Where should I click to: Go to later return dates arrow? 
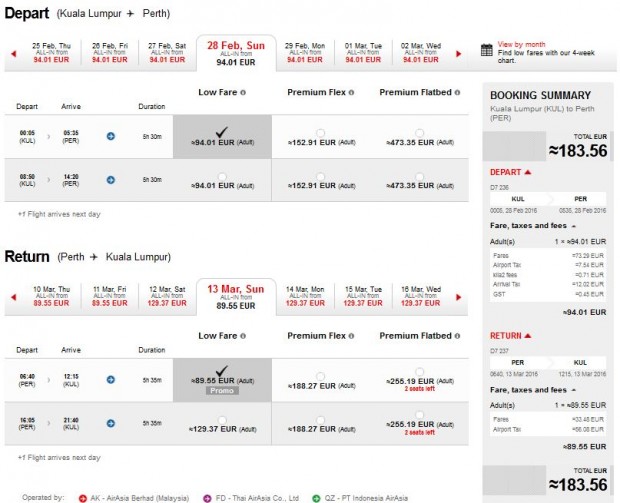459,297
